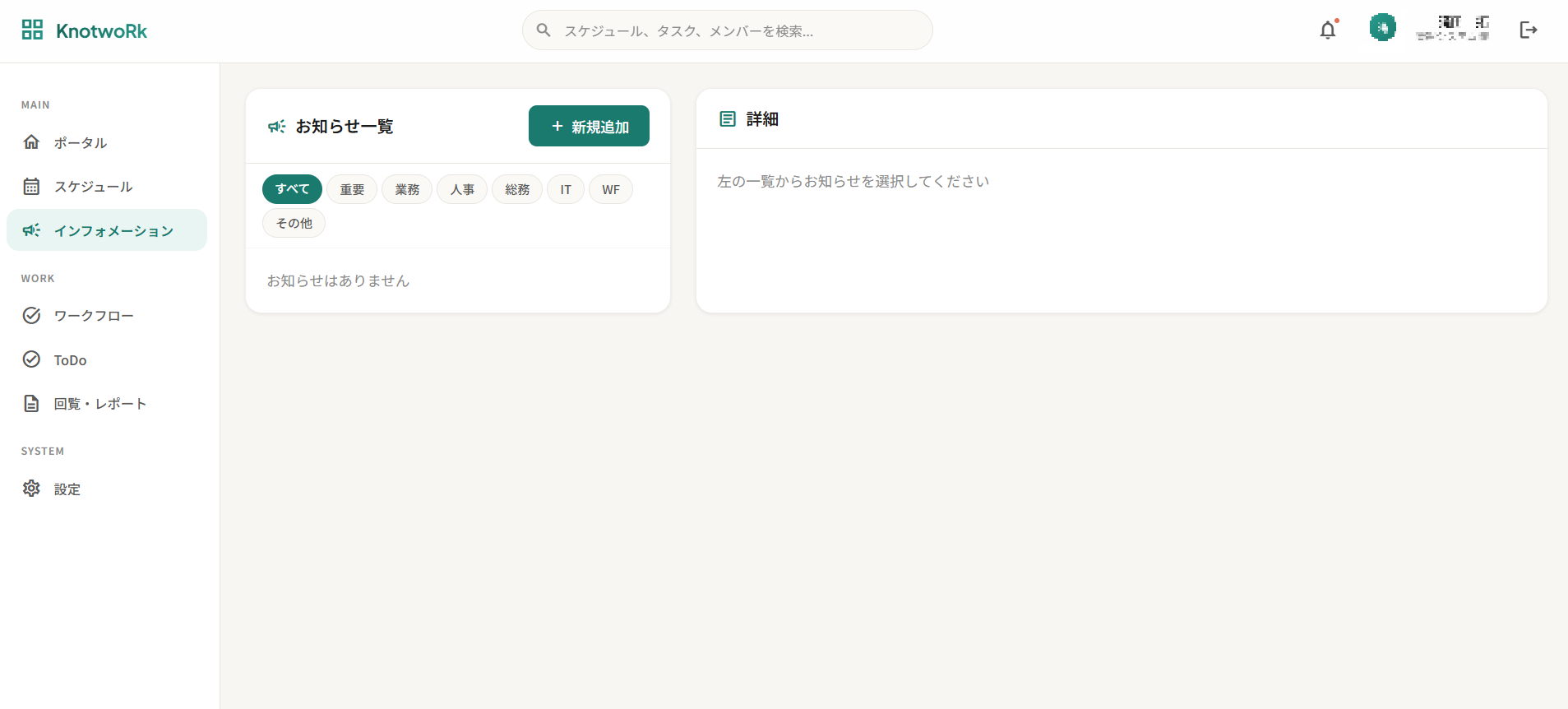Select インフォメーション in sidebar

(x=113, y=231)
